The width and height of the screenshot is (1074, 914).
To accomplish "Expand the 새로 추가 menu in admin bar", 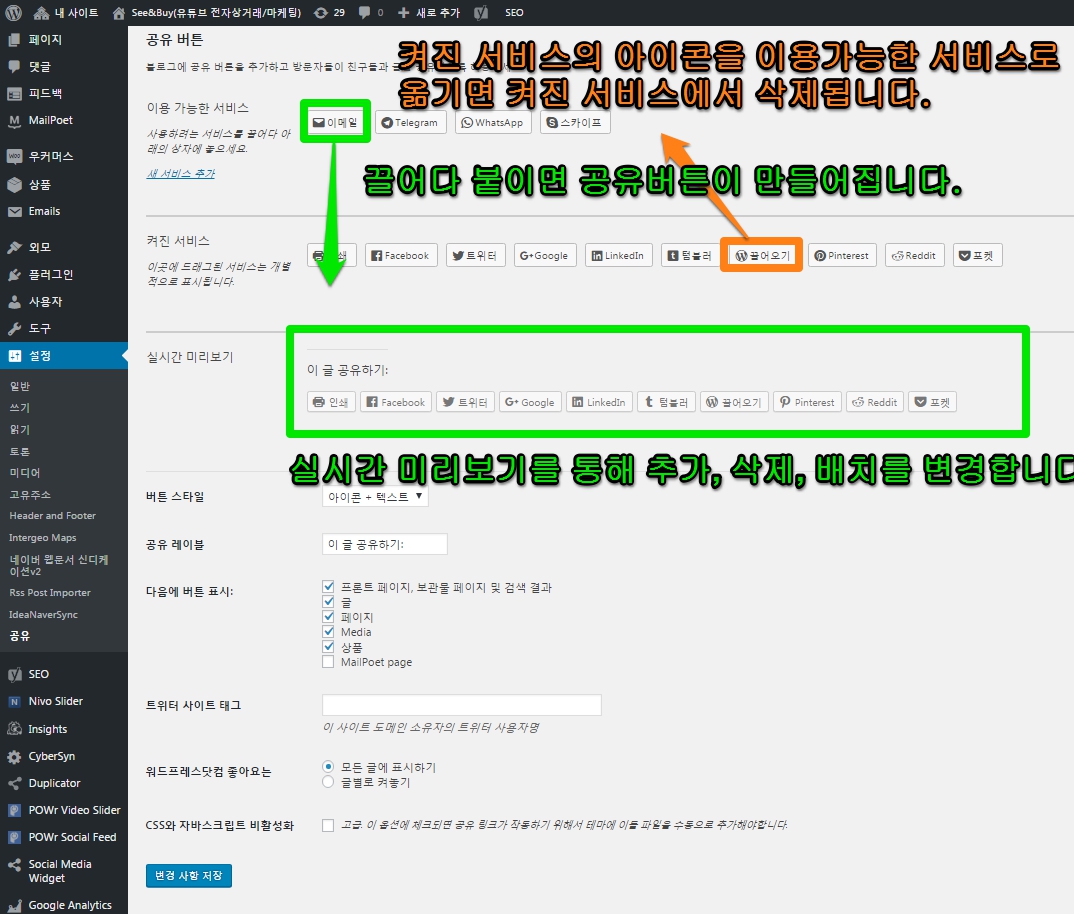I will pyautogui.click(x=429, y=13).
